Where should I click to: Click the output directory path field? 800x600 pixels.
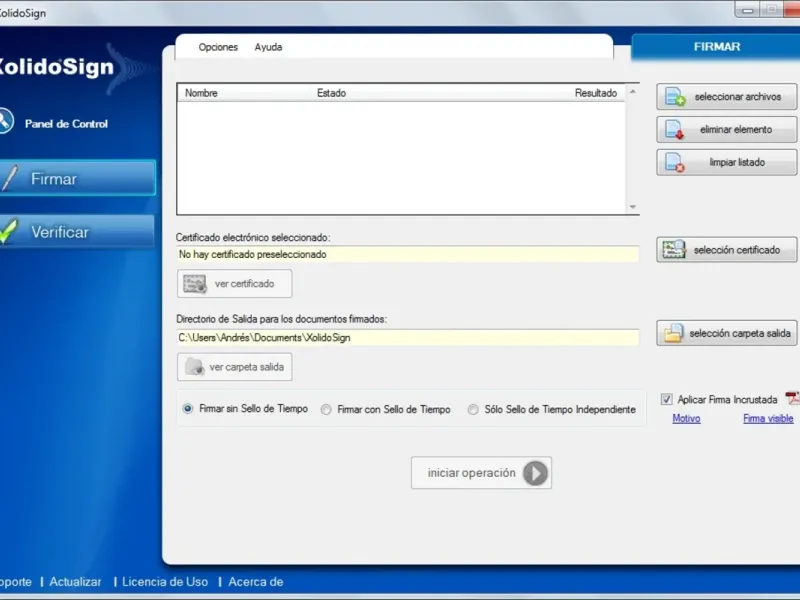(408, 337)
